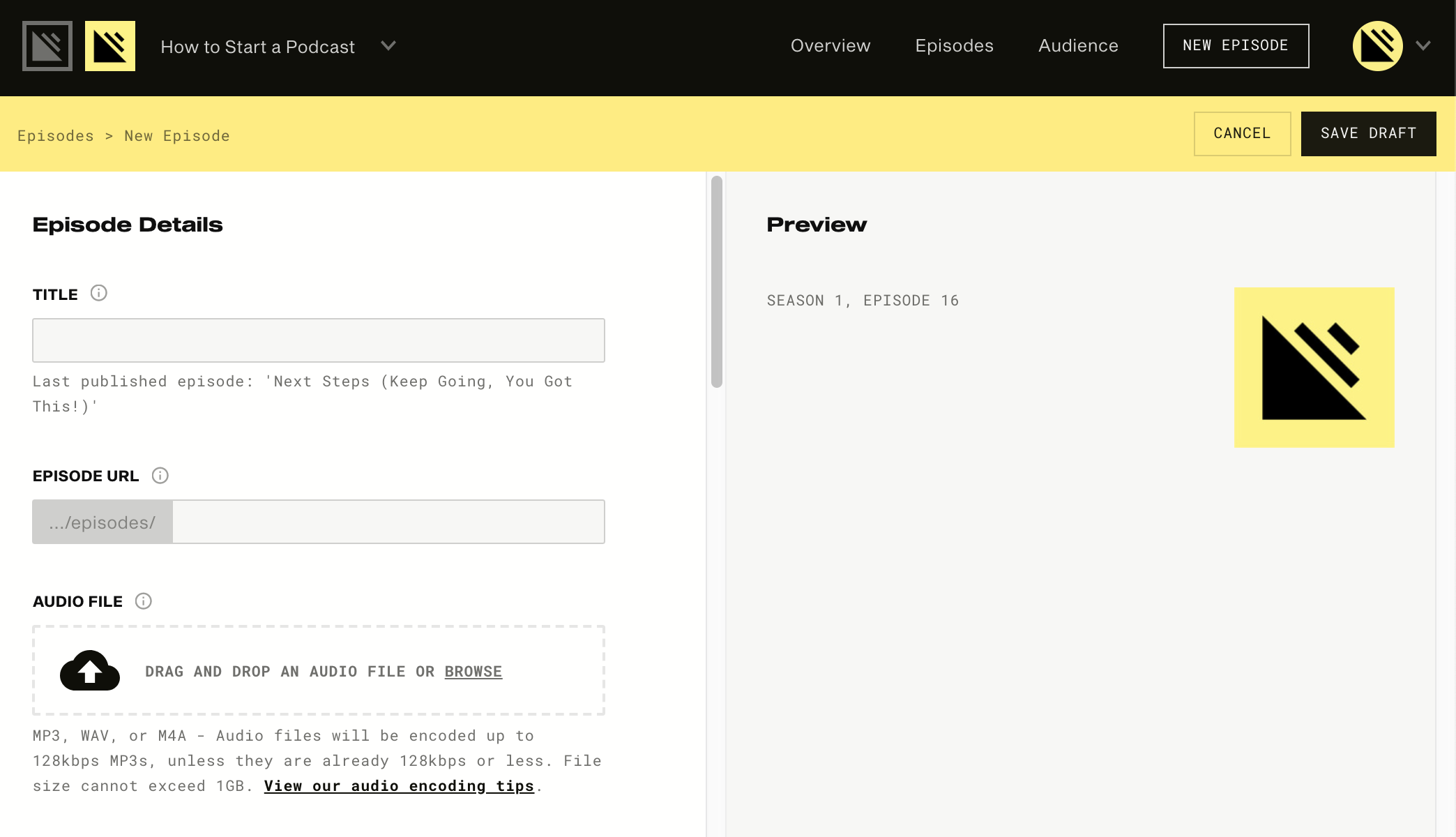The height and width of the screenshot is (837, 1456).
Task: Click the user account dropdown arrow icon
Action: [x=1424, y=46]
